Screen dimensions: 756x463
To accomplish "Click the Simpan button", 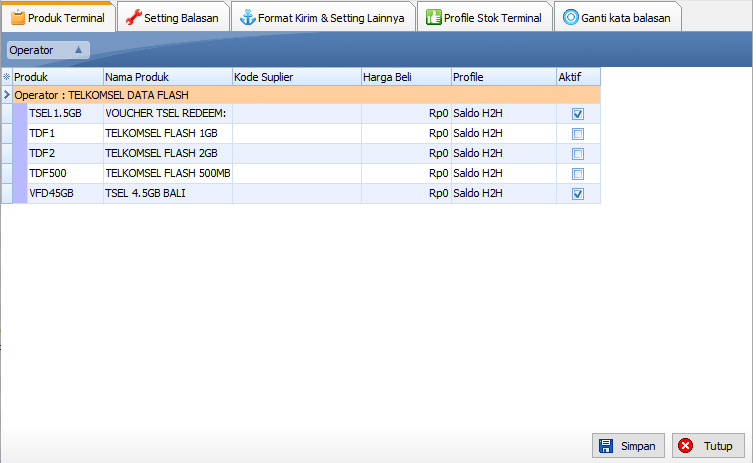I will 628,446.
